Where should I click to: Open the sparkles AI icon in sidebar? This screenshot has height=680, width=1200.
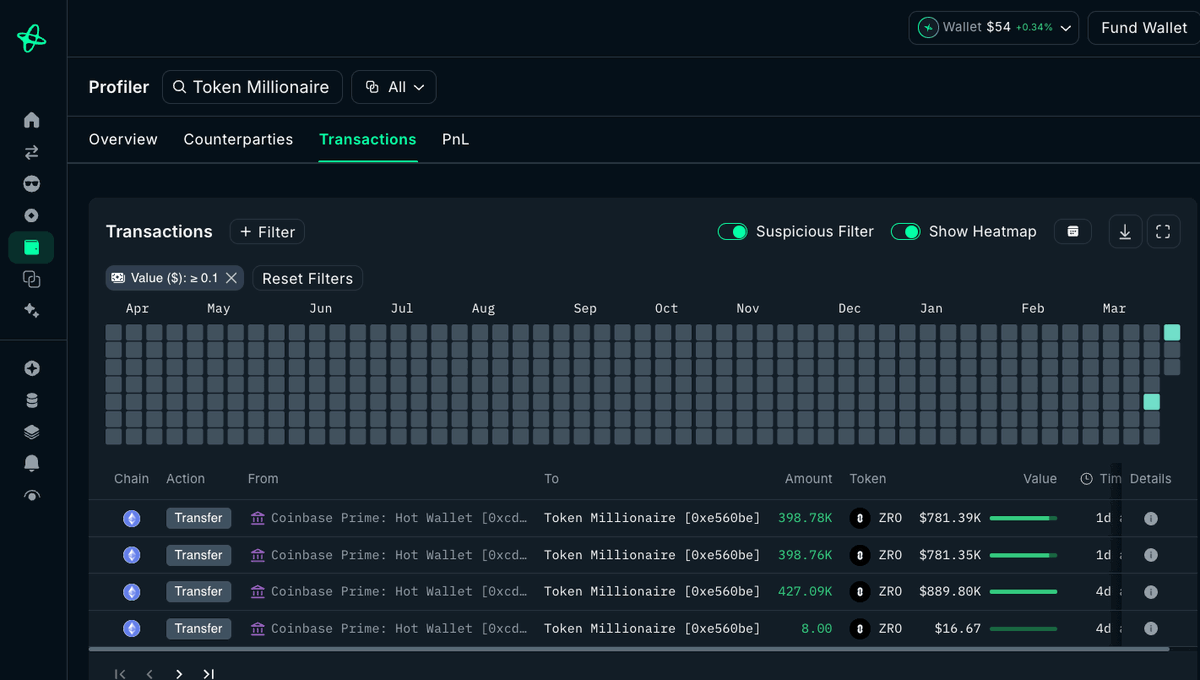[31, 310]
